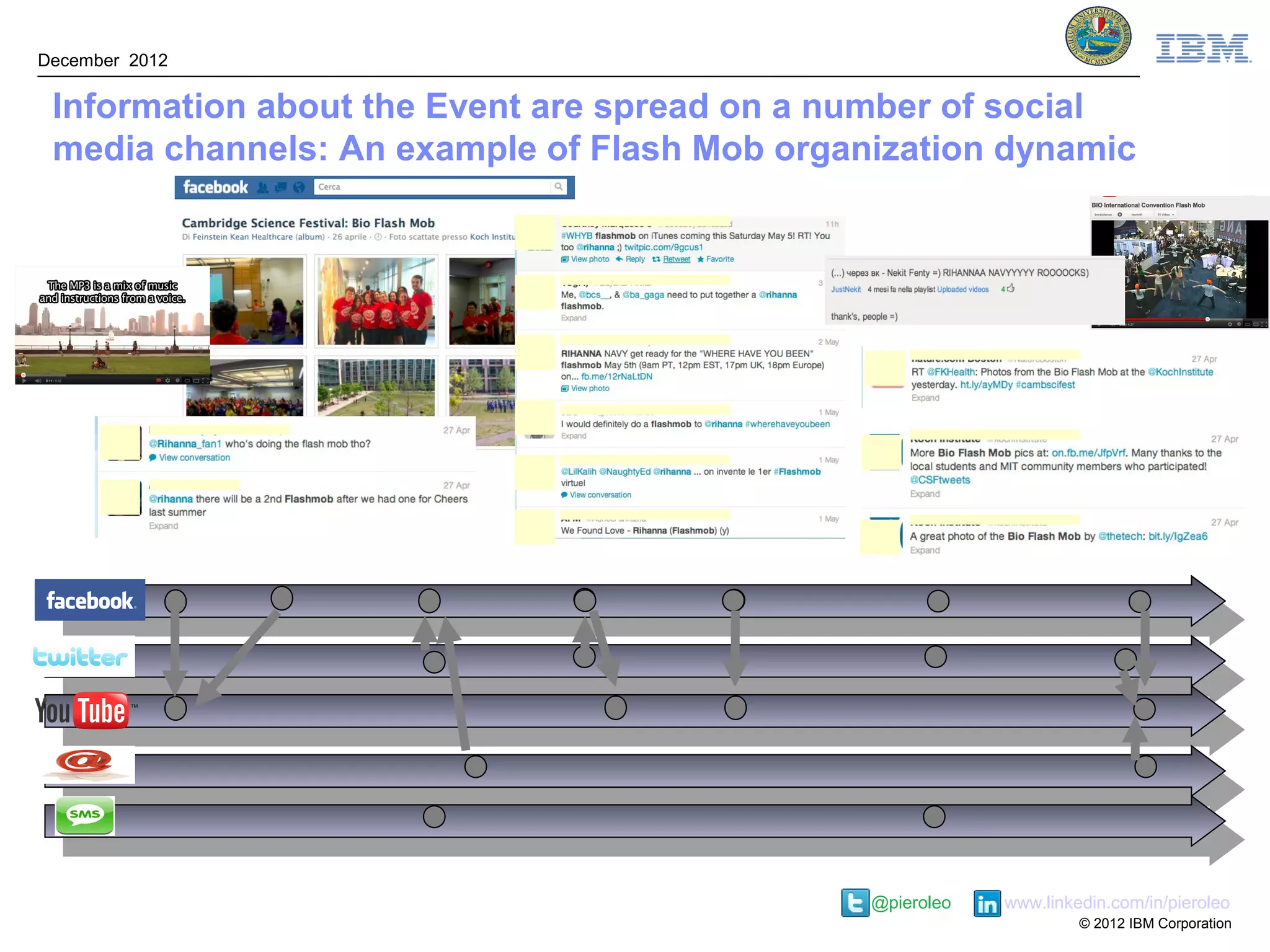This screenshot has height=952, width=1270.
Task: Click the Twitter bird icon beside @pieroleo
Action: 855,902
